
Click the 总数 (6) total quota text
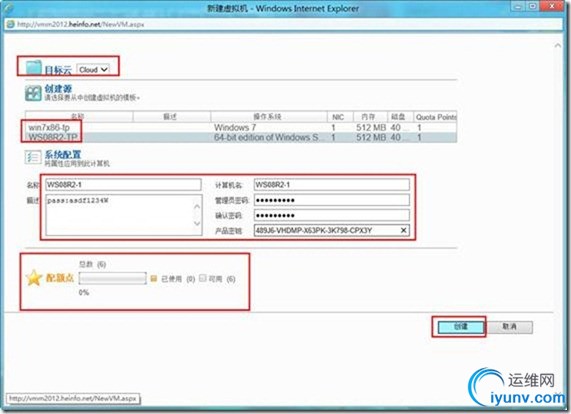click(92, 264)
